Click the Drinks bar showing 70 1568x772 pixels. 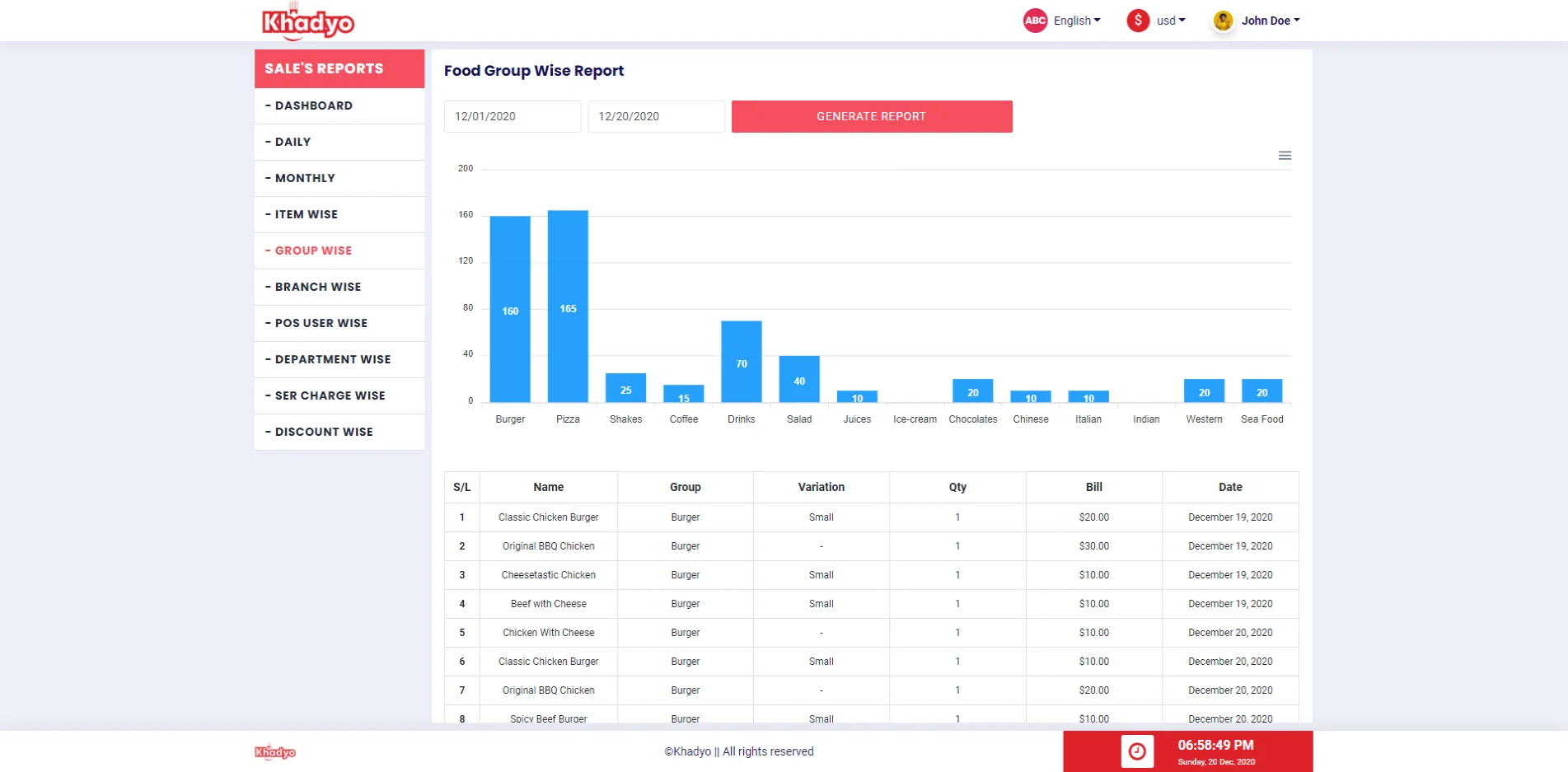click(x=742, y=362)
